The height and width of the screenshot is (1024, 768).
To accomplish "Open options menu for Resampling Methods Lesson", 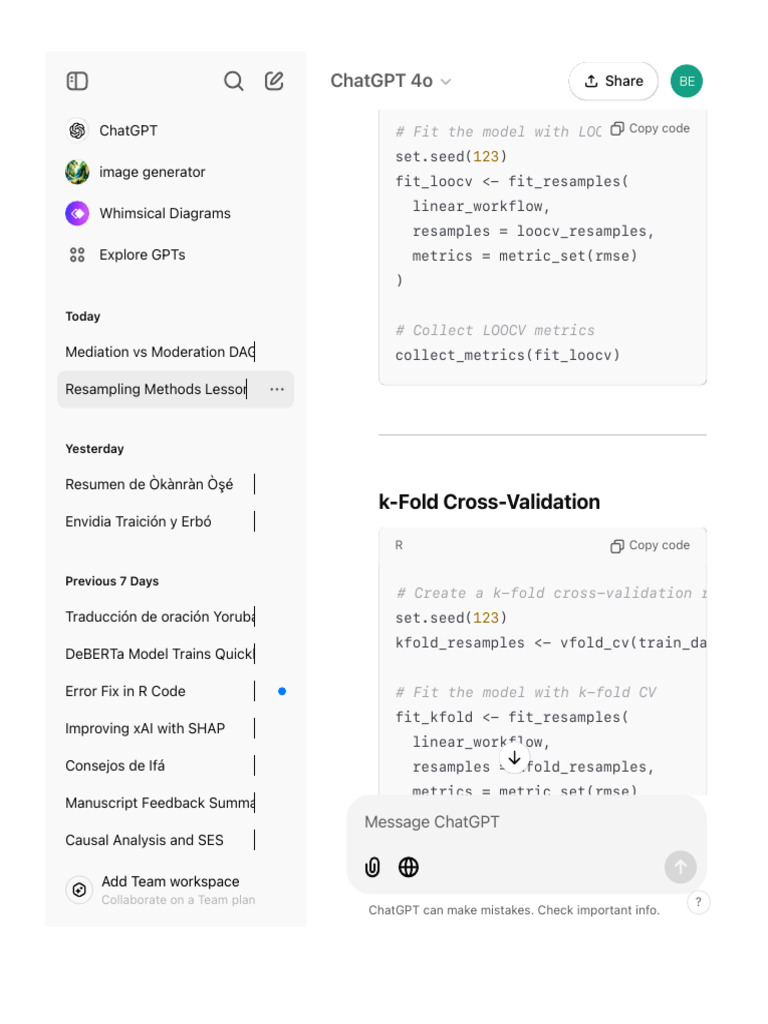I will tap(277, 389).
